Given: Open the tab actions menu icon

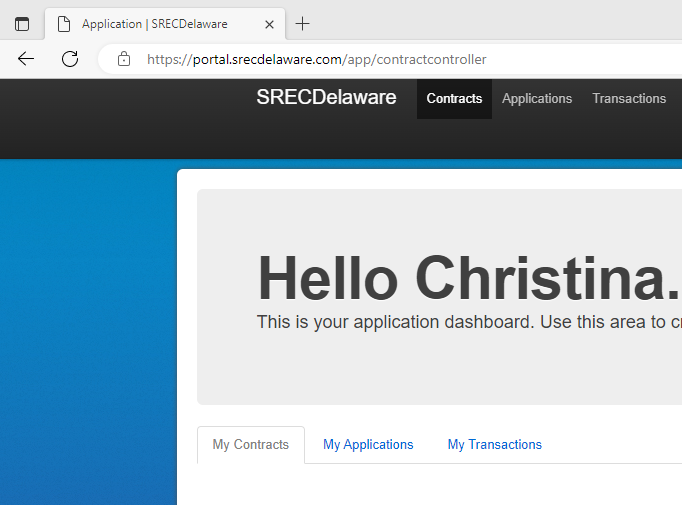Looking at the screenshot, I should click(x=22, y=24).
